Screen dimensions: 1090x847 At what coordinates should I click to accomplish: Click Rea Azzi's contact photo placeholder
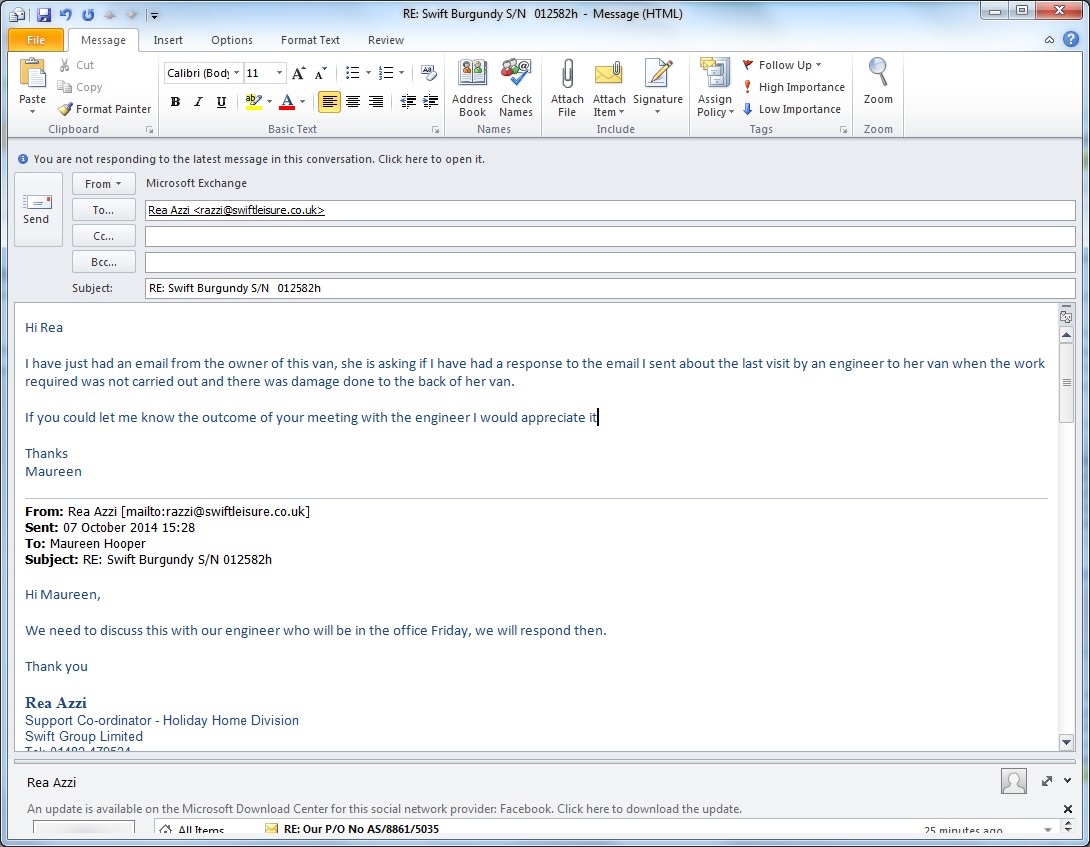coord(1014,781)
